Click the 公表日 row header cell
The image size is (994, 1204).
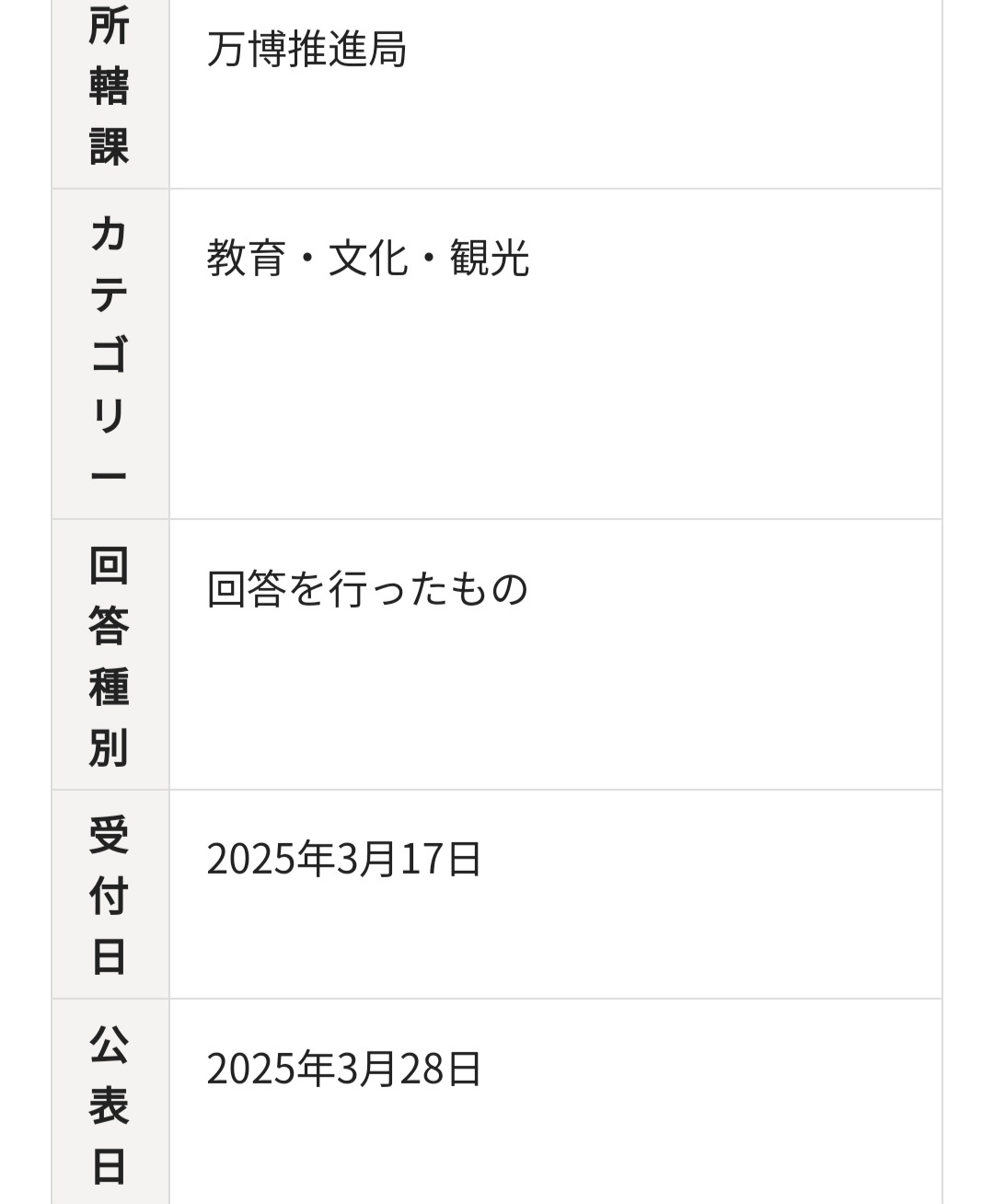pos(109,1103)
